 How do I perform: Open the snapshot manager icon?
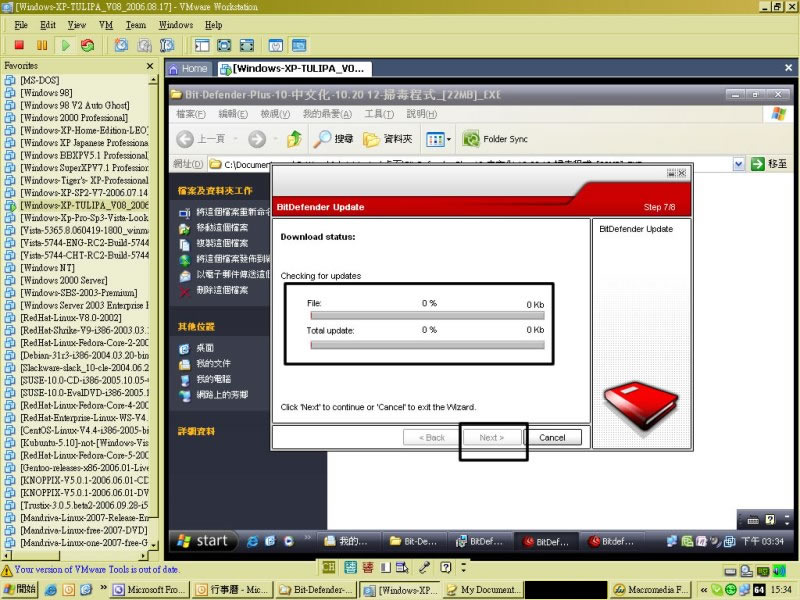click(167, 45)
